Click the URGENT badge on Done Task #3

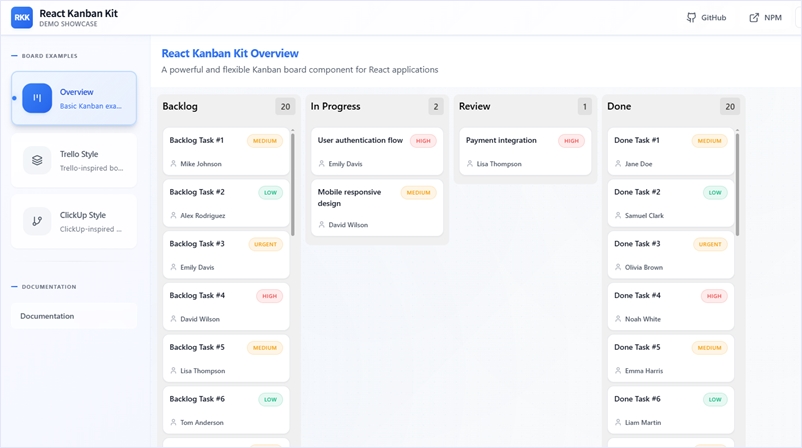point(710,244)
